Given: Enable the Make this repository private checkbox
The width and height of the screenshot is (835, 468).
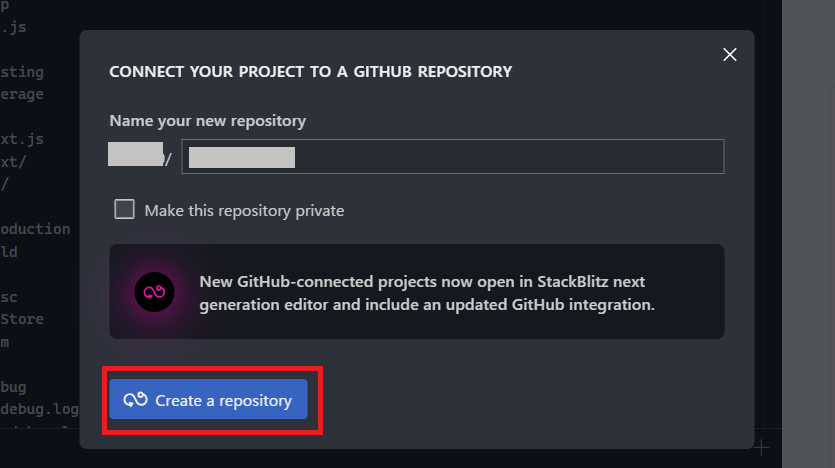Looking at the screenshot, I should tap(124, 209).
